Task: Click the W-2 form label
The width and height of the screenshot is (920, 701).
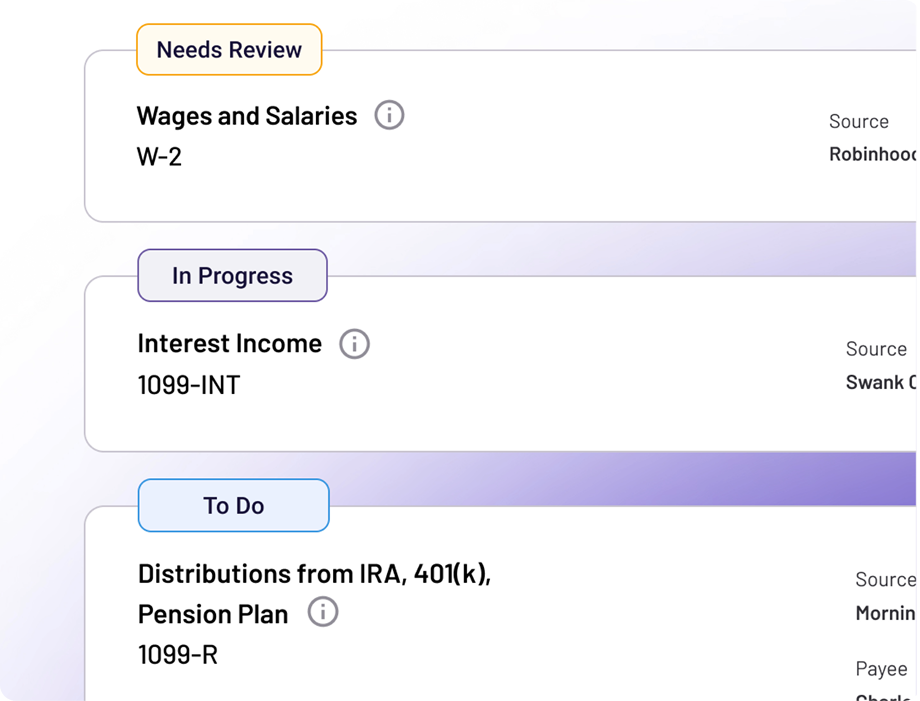Action: pyautogui.click(x=160, y=157)
